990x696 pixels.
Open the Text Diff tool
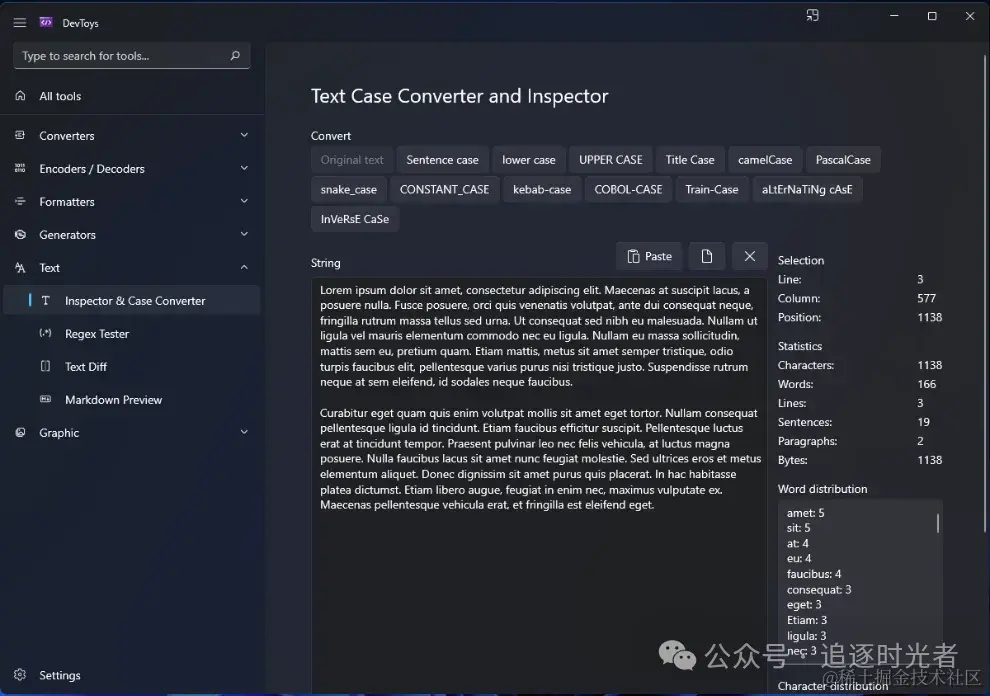click(x=132, y=366)
